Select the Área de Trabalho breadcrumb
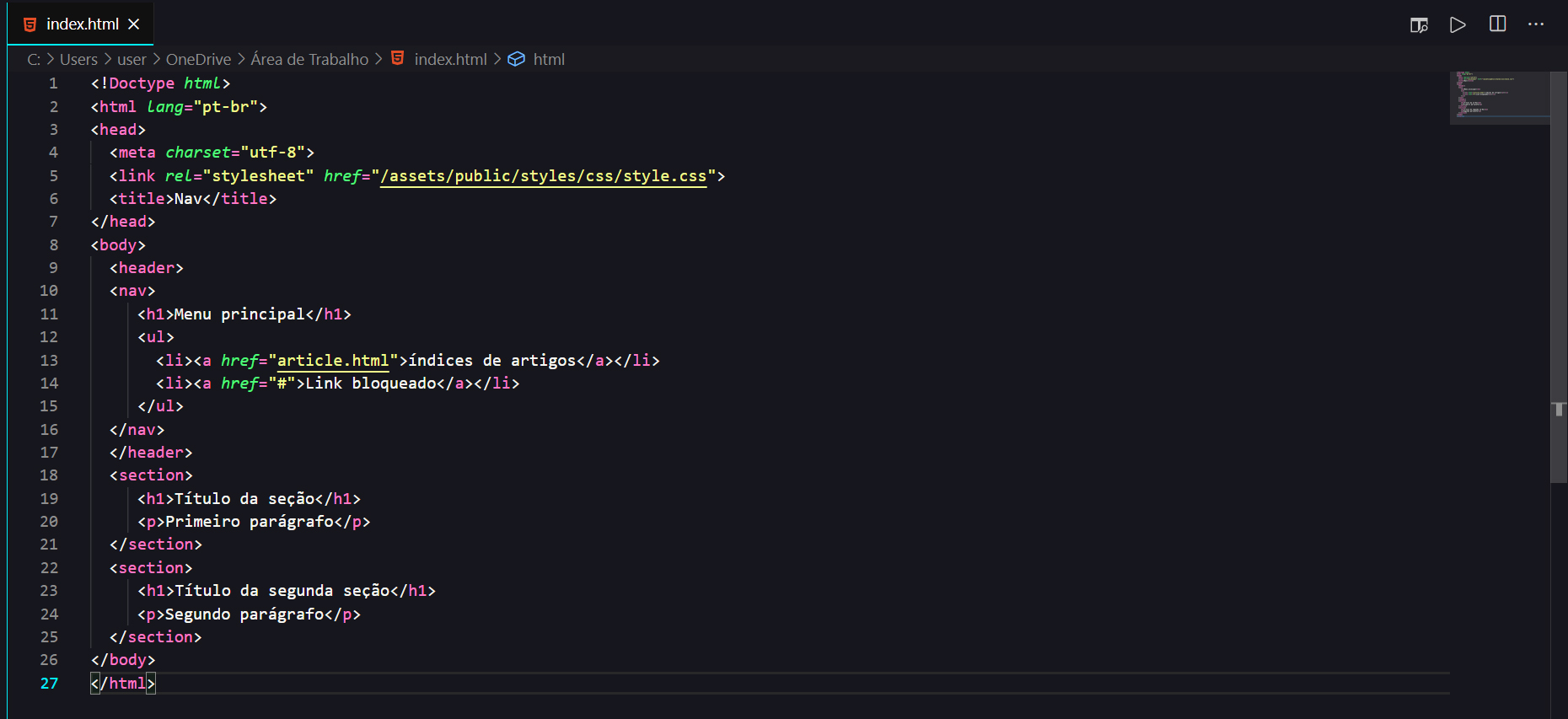 pos(309,59)
